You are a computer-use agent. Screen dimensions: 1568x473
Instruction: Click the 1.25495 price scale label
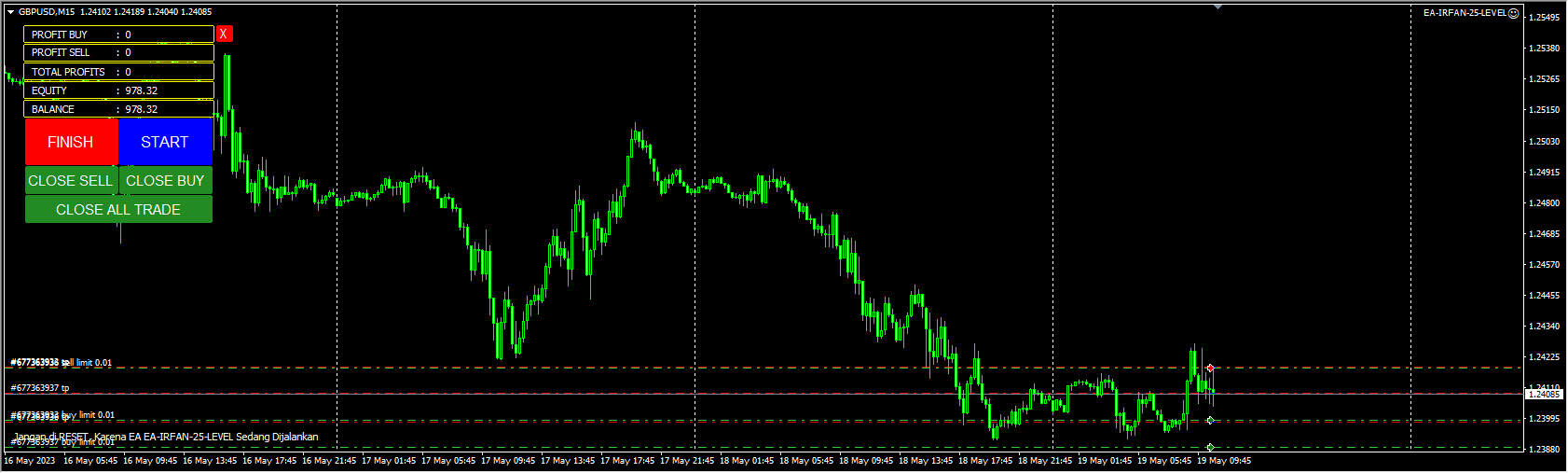[x=1545, y=18]
